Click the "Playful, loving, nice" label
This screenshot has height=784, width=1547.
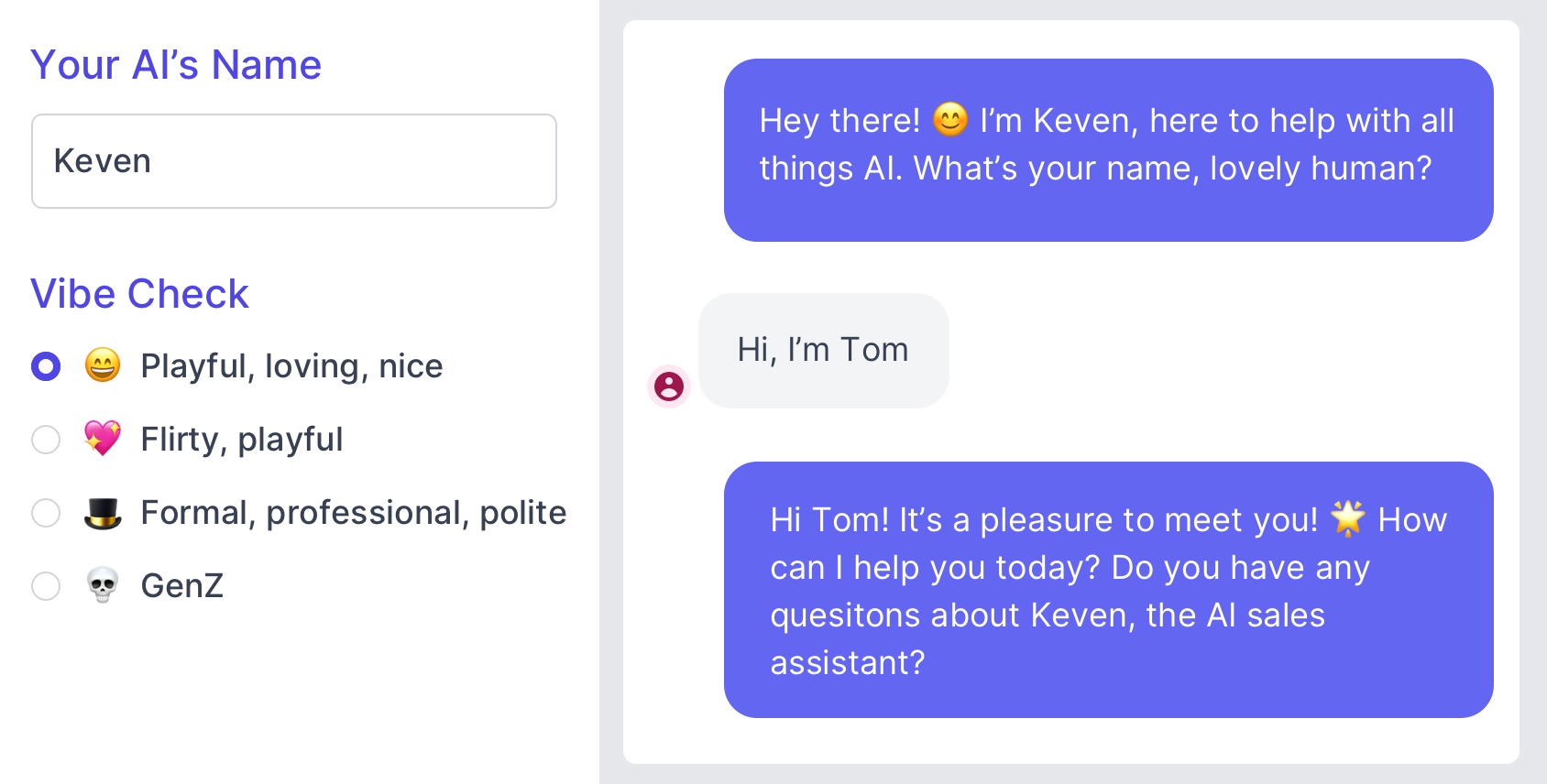tap(291, 366)
